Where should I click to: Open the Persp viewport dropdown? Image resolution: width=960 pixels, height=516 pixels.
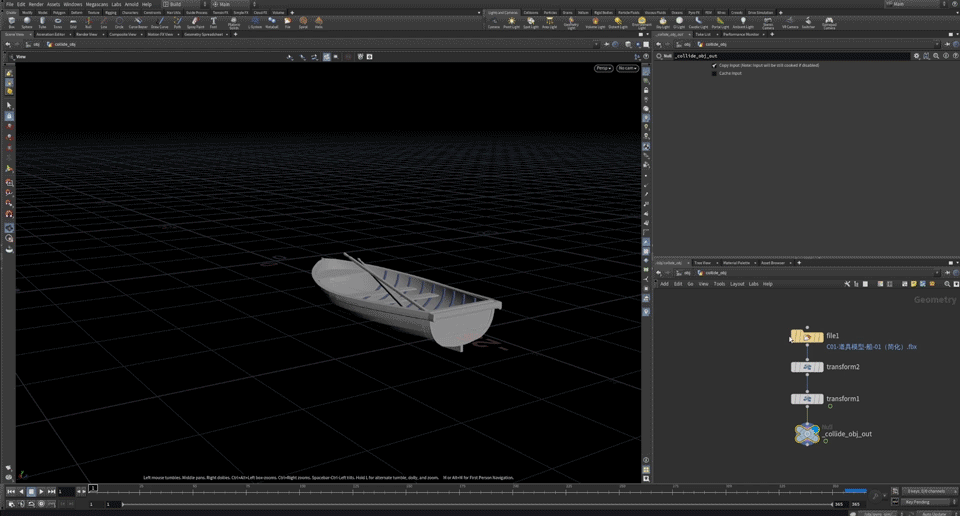(x=603, y=68)
